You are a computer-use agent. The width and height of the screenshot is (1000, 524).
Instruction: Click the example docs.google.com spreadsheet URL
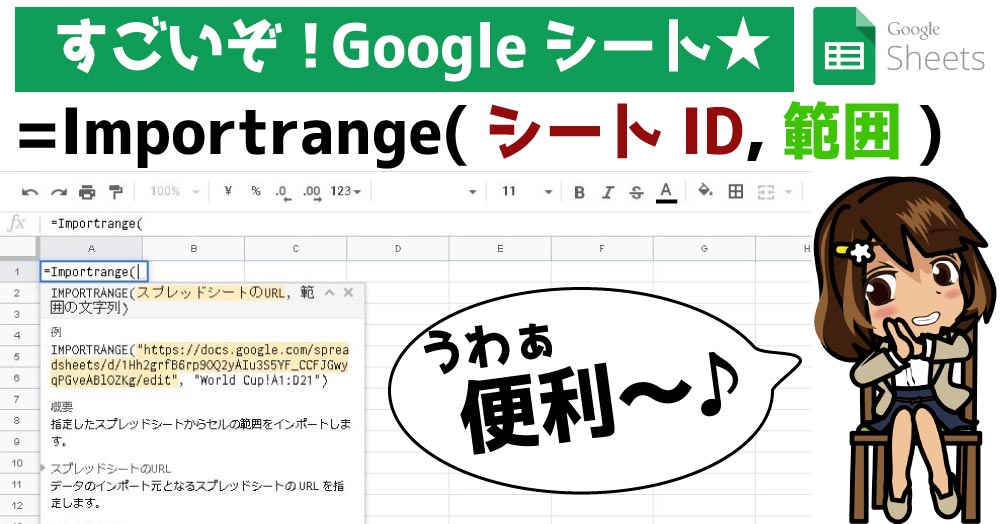tap(200, 365)
